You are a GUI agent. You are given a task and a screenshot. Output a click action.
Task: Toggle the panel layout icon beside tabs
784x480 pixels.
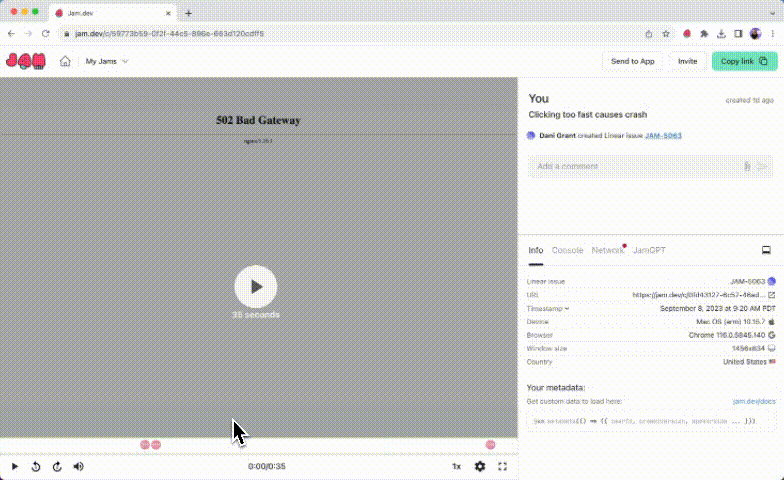pyautogui.click(x=766, y=250)
